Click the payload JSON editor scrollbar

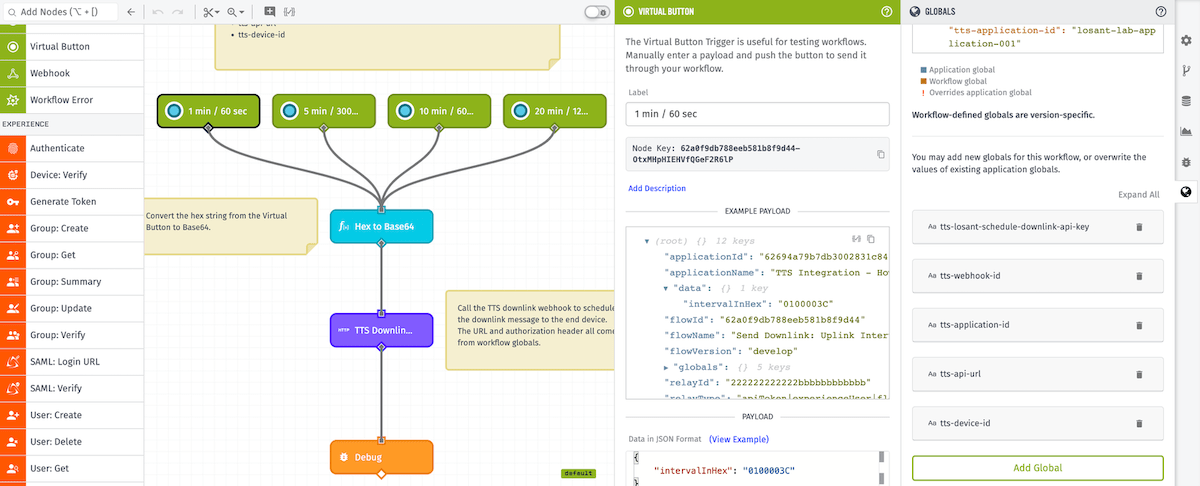(881, 468)
